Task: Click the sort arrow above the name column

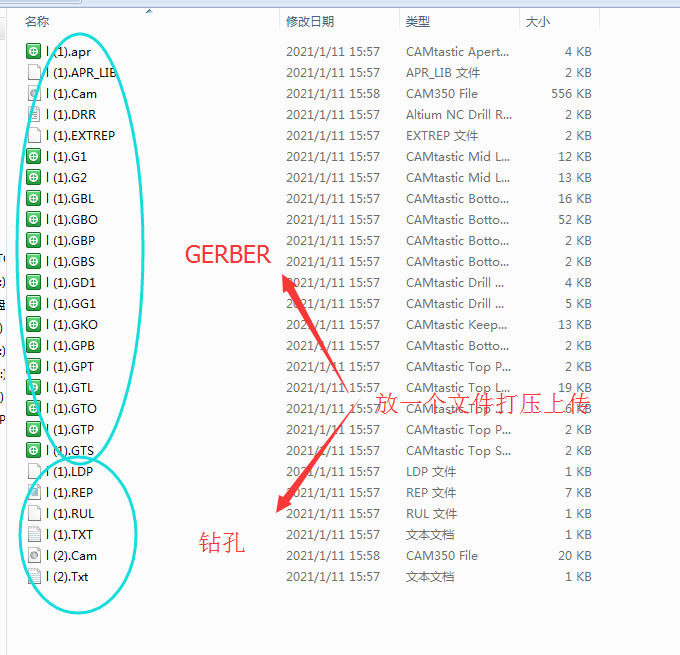Action: pos(149,12)
